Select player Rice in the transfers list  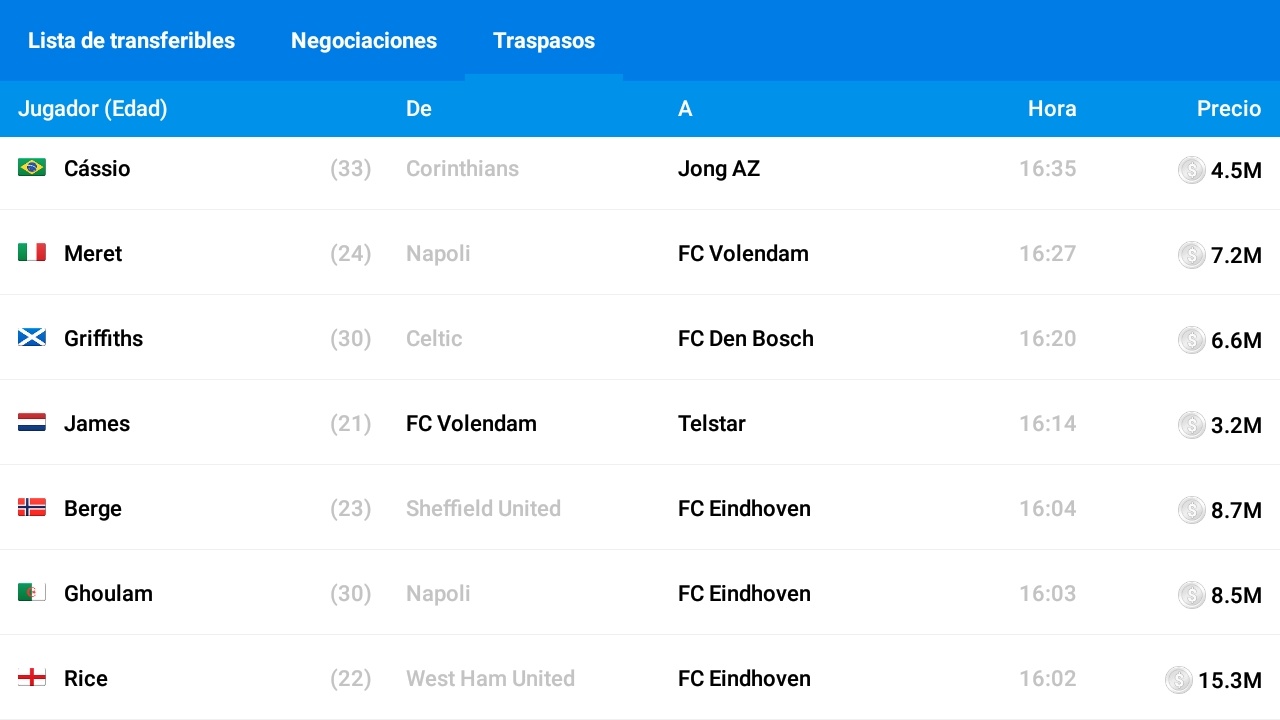[86, 678]
